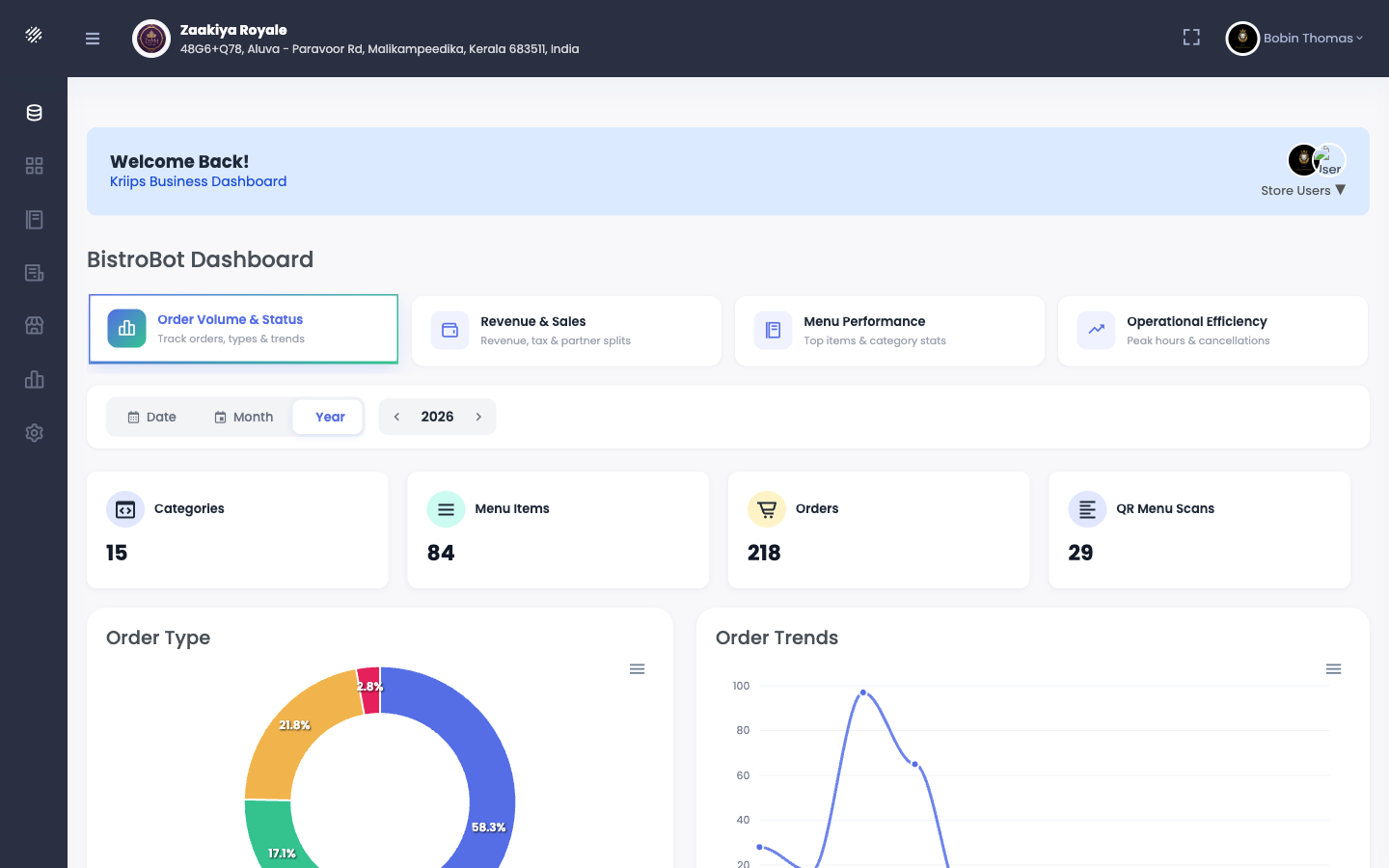Click the Kriips Business Dashboard link
The height and width of the screenshot is (868, 1389).
198,181
